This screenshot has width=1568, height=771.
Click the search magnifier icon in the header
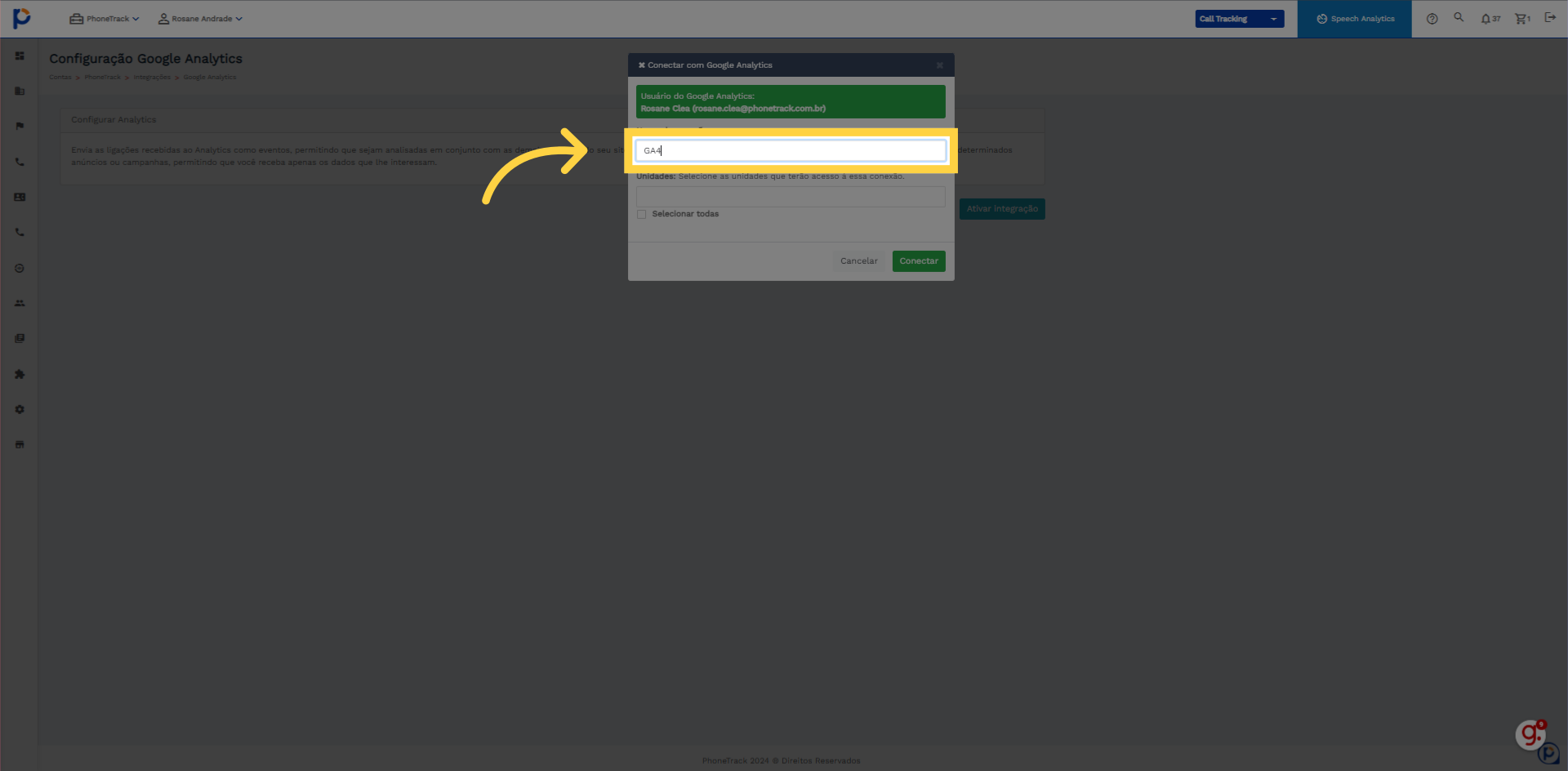click(x=1459, y=17)
